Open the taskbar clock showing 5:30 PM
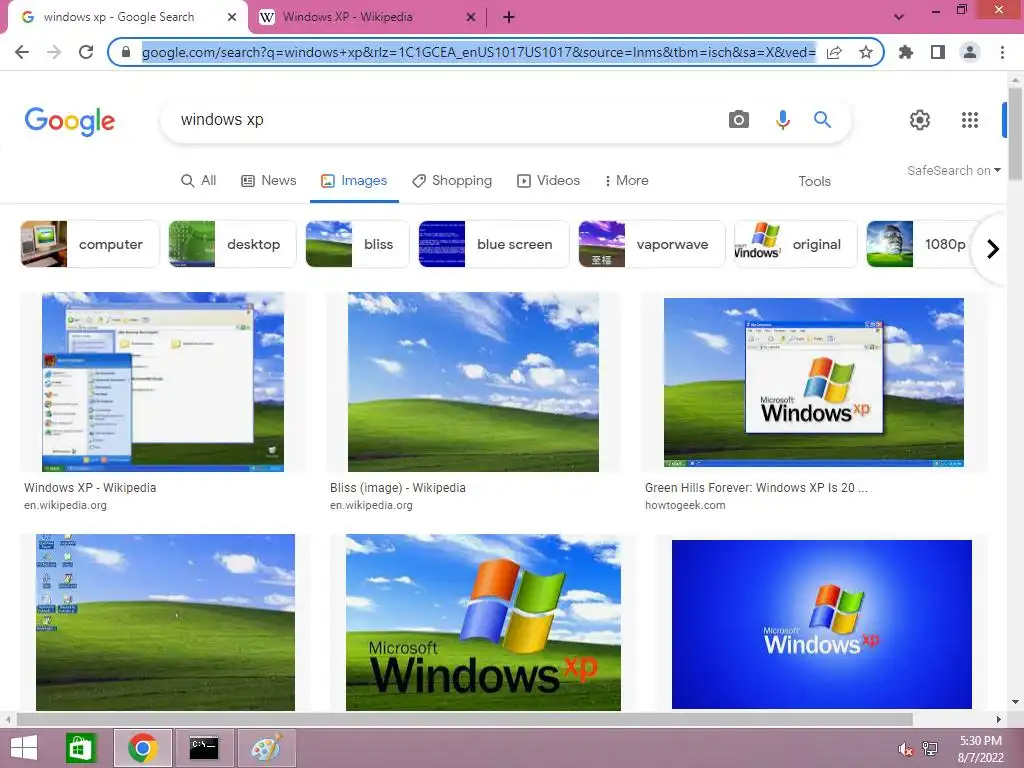The height and width of the screenshot is (768, 1024). [x=980, y=748]
